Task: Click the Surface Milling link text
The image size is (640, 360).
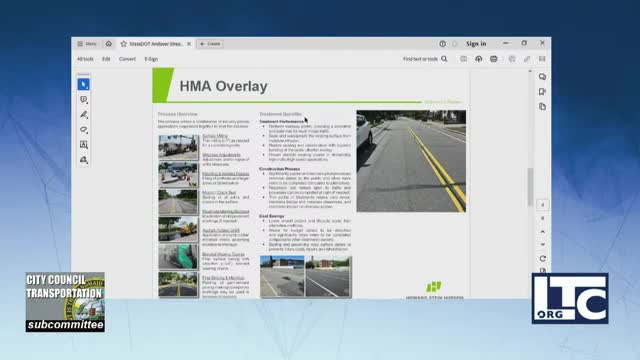Action: click(x=215, y=136)
